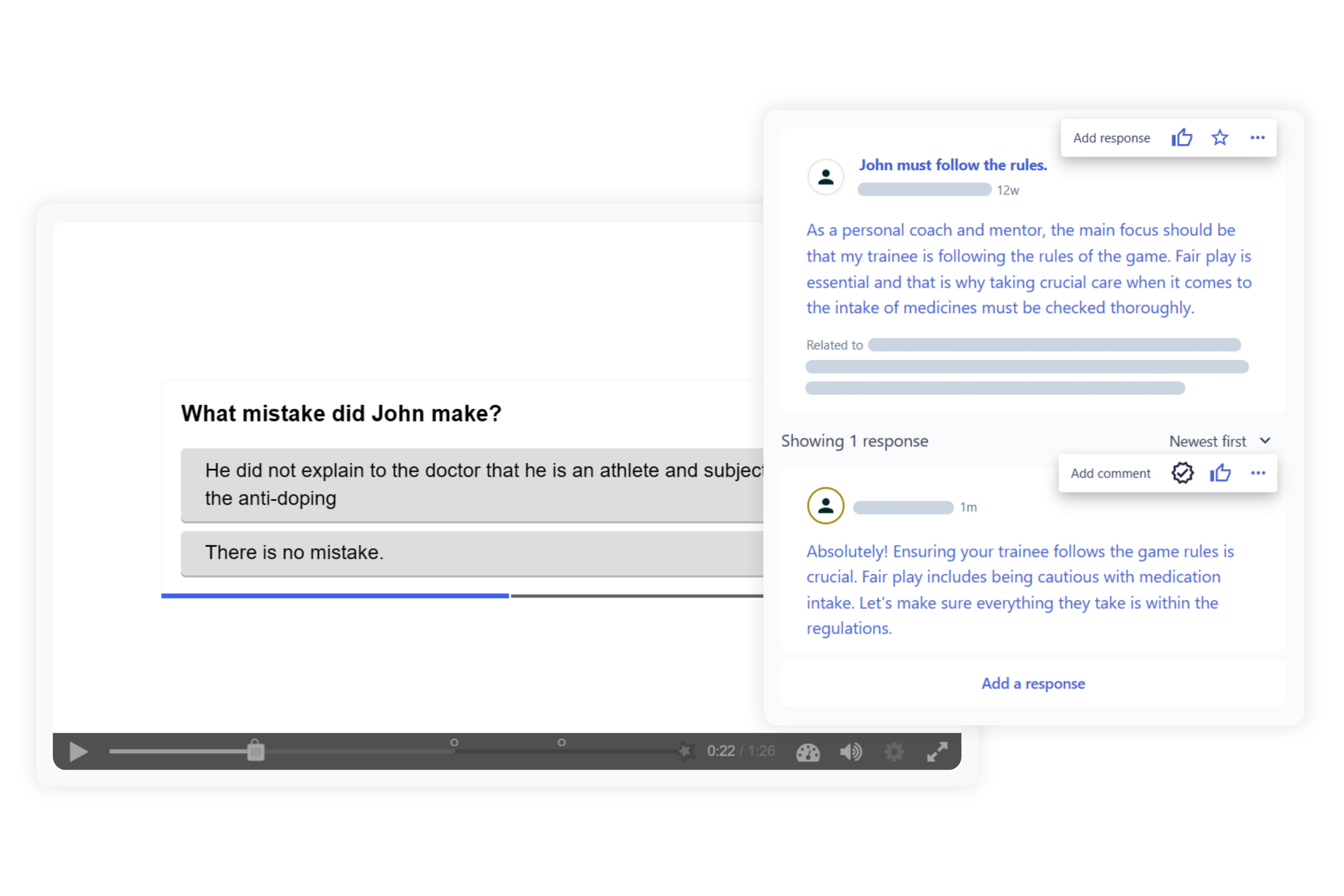Click the video seek bar handle
The height and width of the screenshot is (896, 1344).
coord(255,751)
